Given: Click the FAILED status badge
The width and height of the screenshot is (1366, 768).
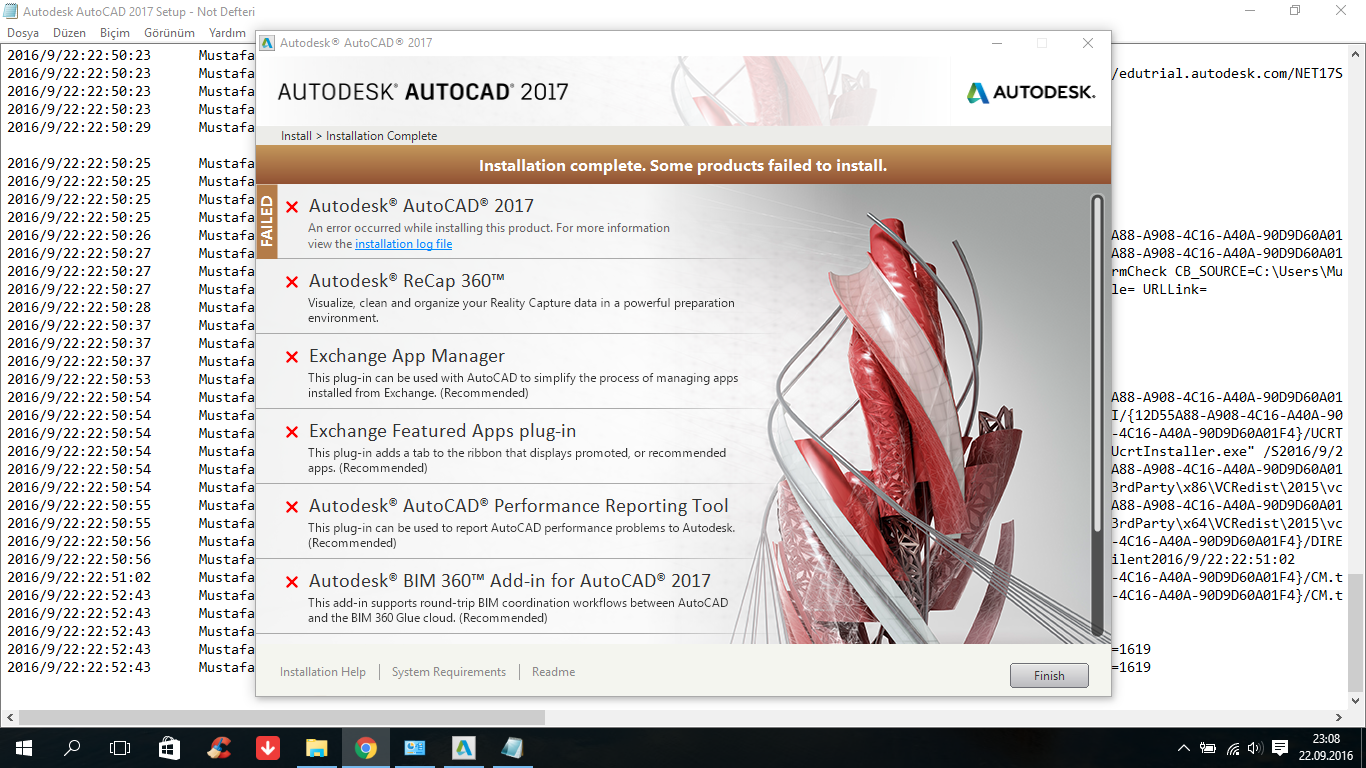Looking at the screenshot, I should coord(267,221).
